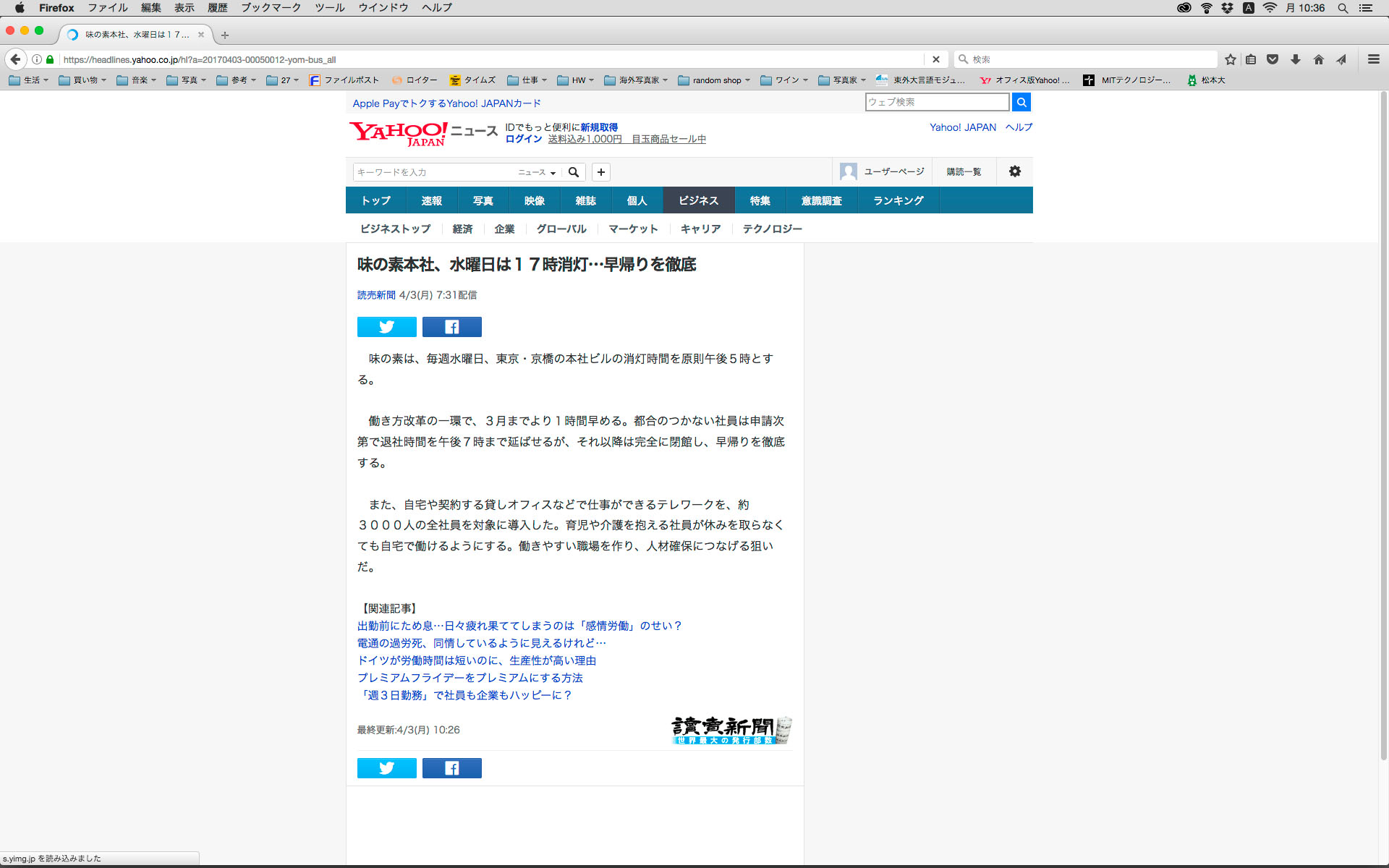
Task: Click the 読売新聞 logo image
Action: point(731,730)
